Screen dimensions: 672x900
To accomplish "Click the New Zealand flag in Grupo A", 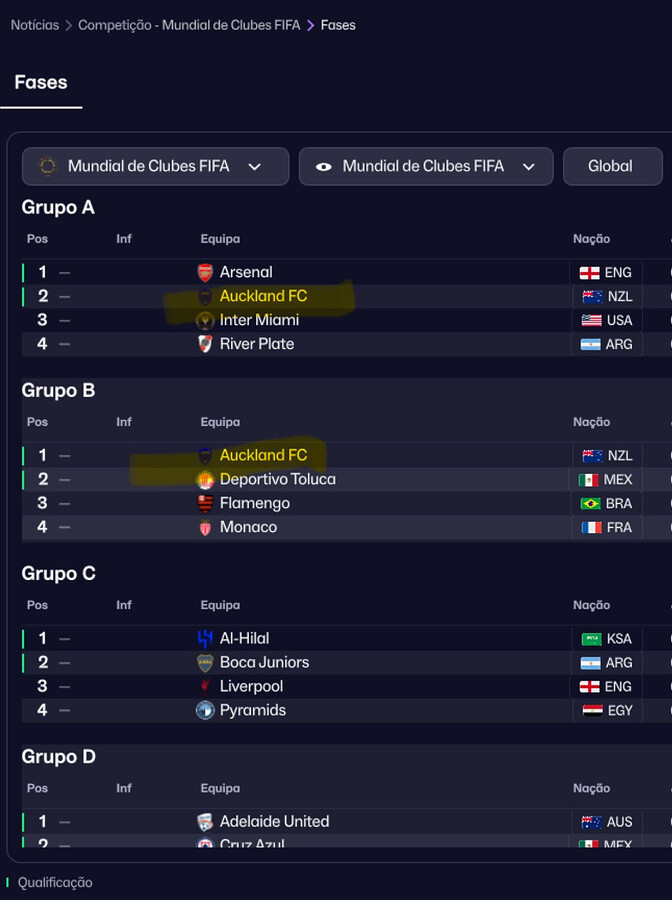I will click(x=592, y=296).
